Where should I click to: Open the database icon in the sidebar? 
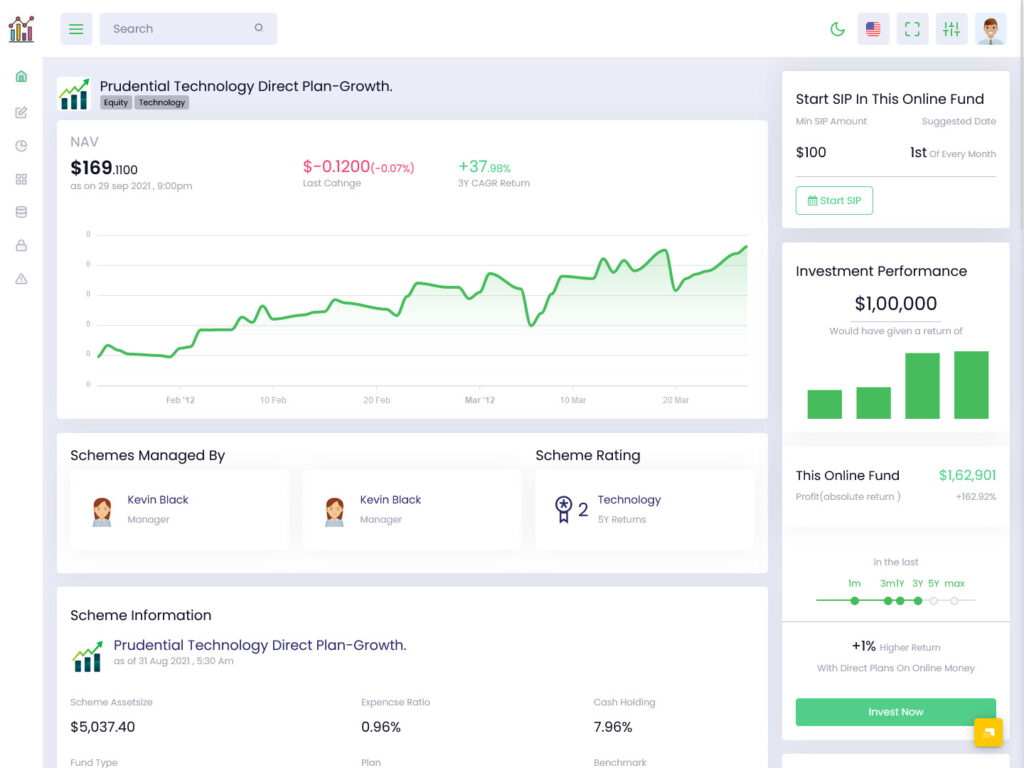tap(21, 212)
